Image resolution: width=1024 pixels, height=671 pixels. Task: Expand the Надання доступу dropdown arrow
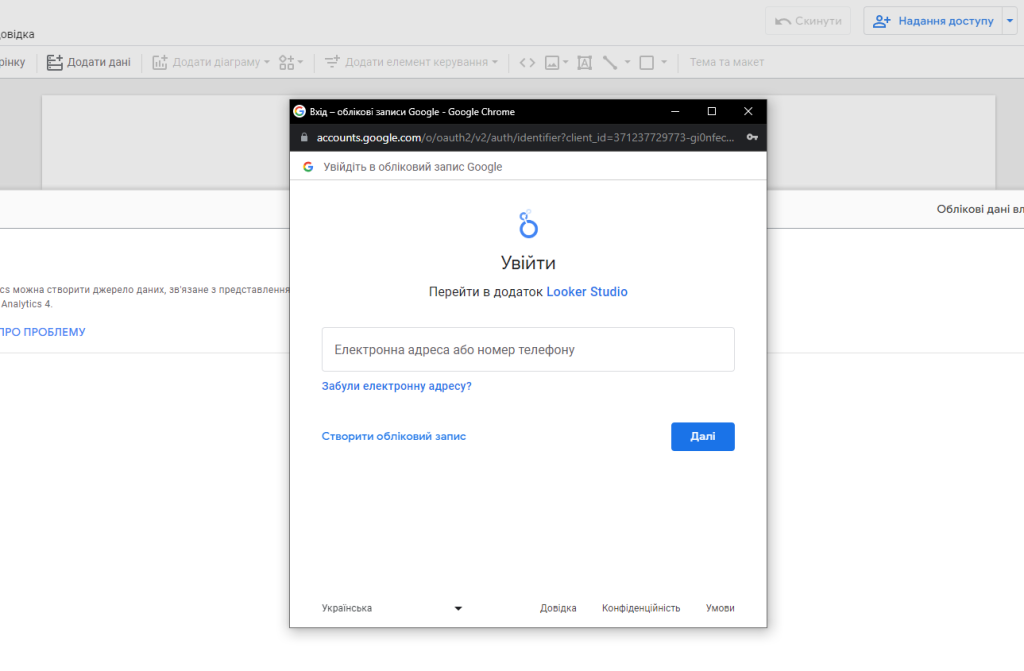coord(1009,21)
